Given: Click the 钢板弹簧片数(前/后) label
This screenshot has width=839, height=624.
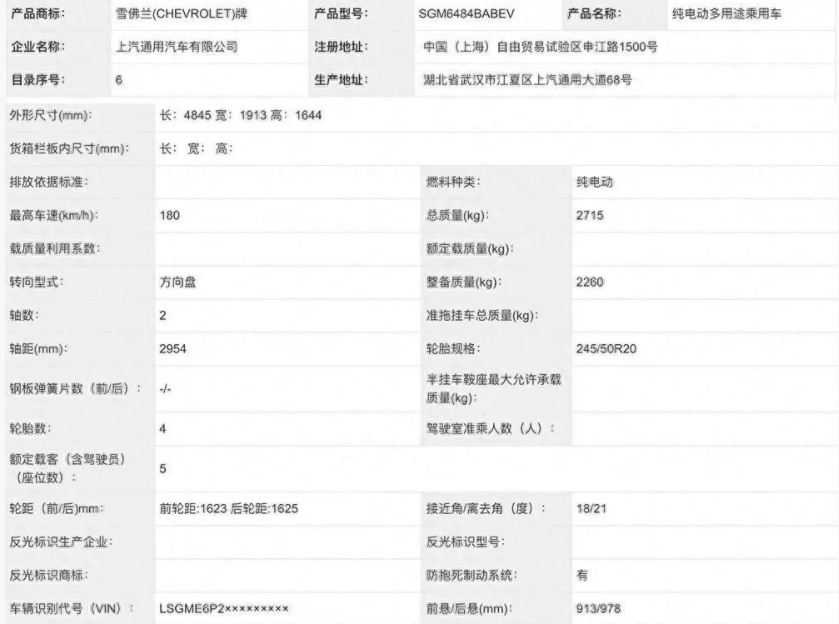Looking at the screenshot, I should [75, 389].
